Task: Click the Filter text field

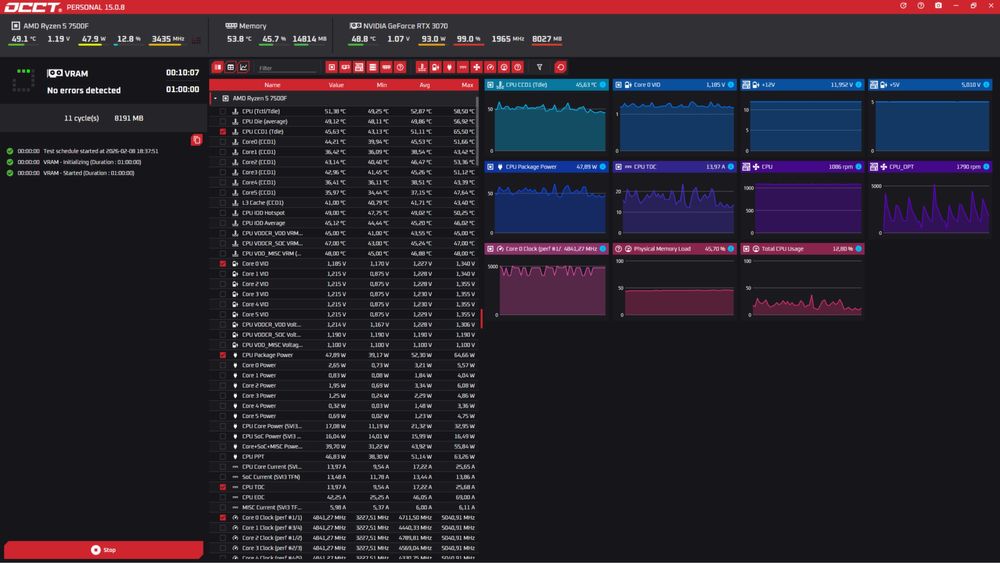Action: click(286, 68)
